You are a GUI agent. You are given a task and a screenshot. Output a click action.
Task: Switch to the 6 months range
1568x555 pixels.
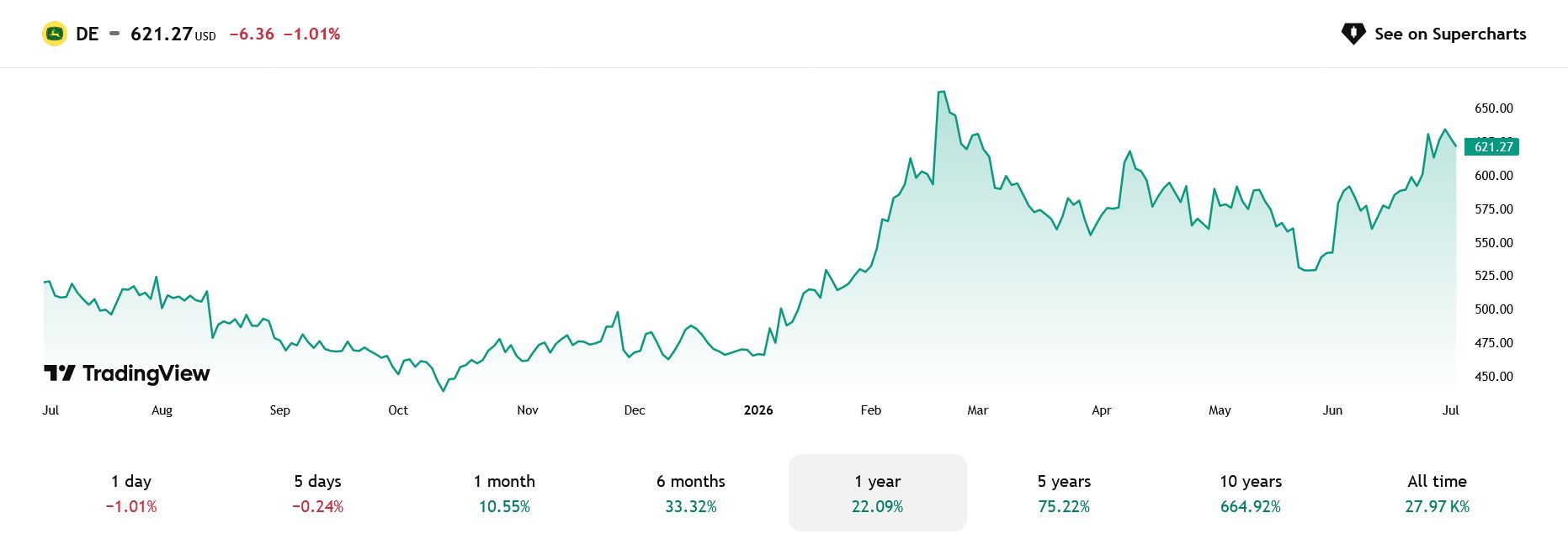click(691, 493)
